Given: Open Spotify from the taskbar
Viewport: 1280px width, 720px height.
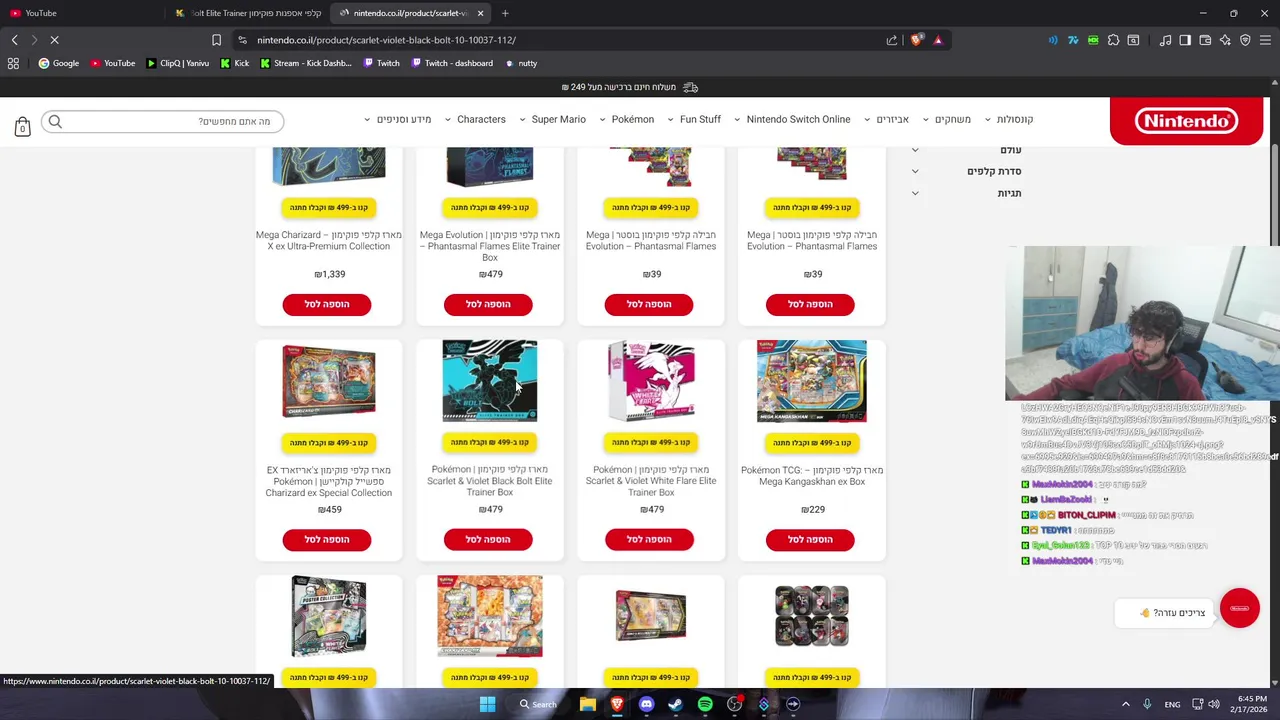Looking at the screenshot, I should pyautogui.click(x=705, y=704).
